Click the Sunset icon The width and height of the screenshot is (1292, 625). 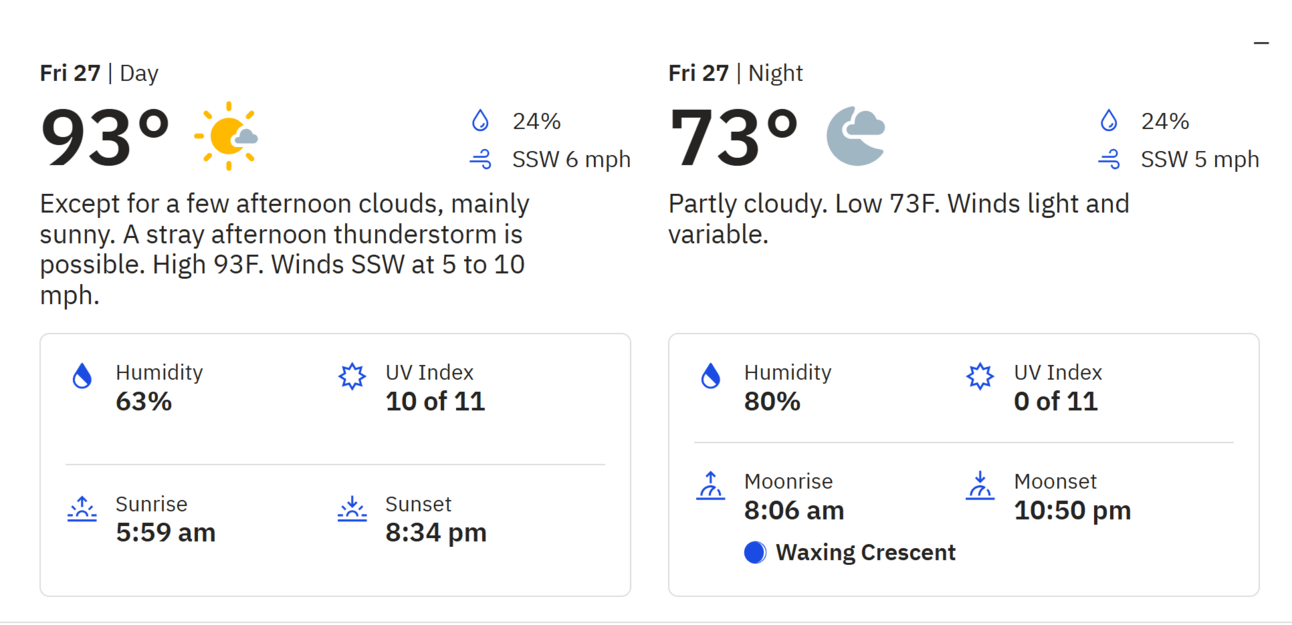point(352,508)
